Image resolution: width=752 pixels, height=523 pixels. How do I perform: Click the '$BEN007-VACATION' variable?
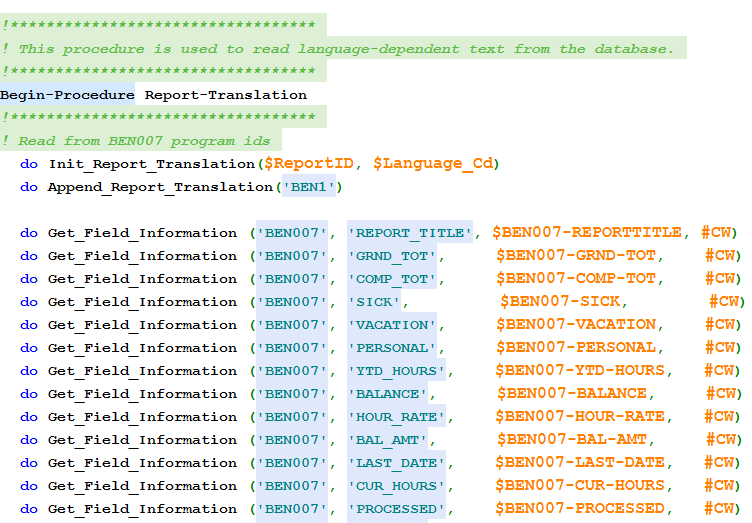(x=576, y=325)
